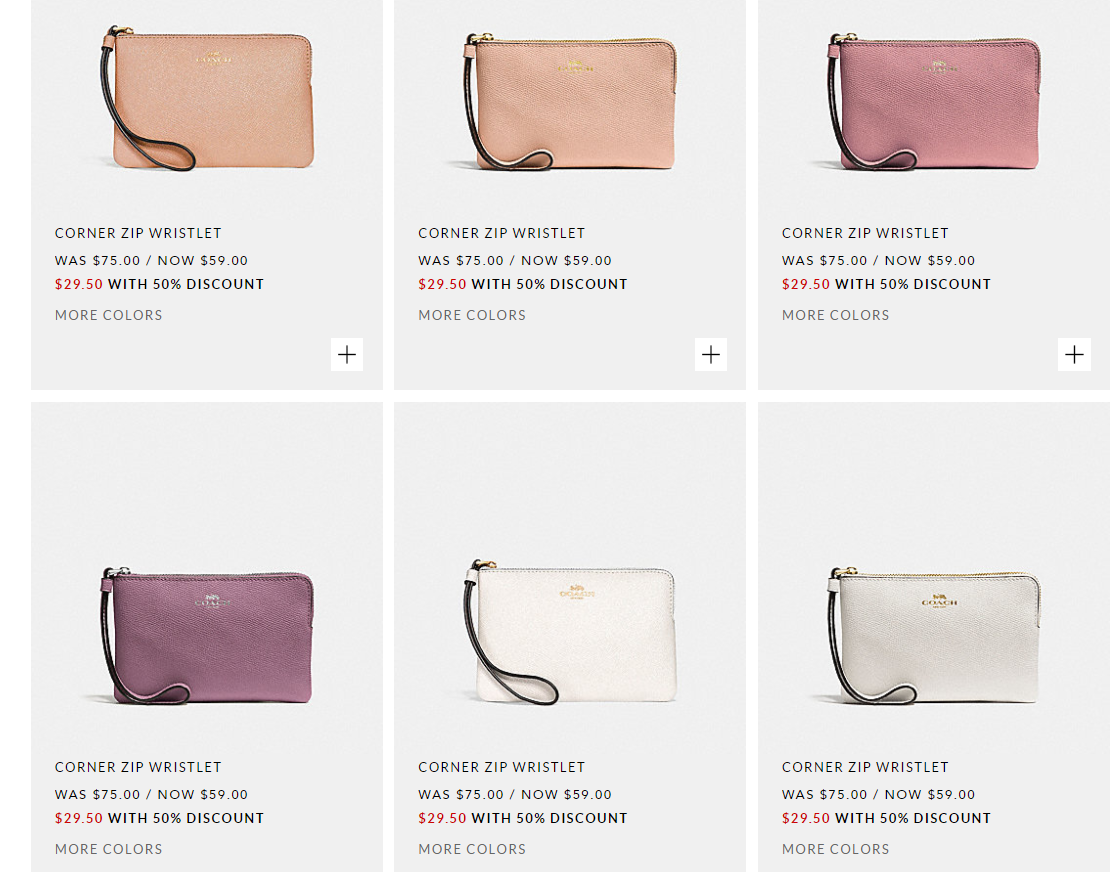Open the Corner Zip Wristlet title under the dusty rose item
Image resolution: width=1116 pixels, height=872 pixels.
coord(865,233)
